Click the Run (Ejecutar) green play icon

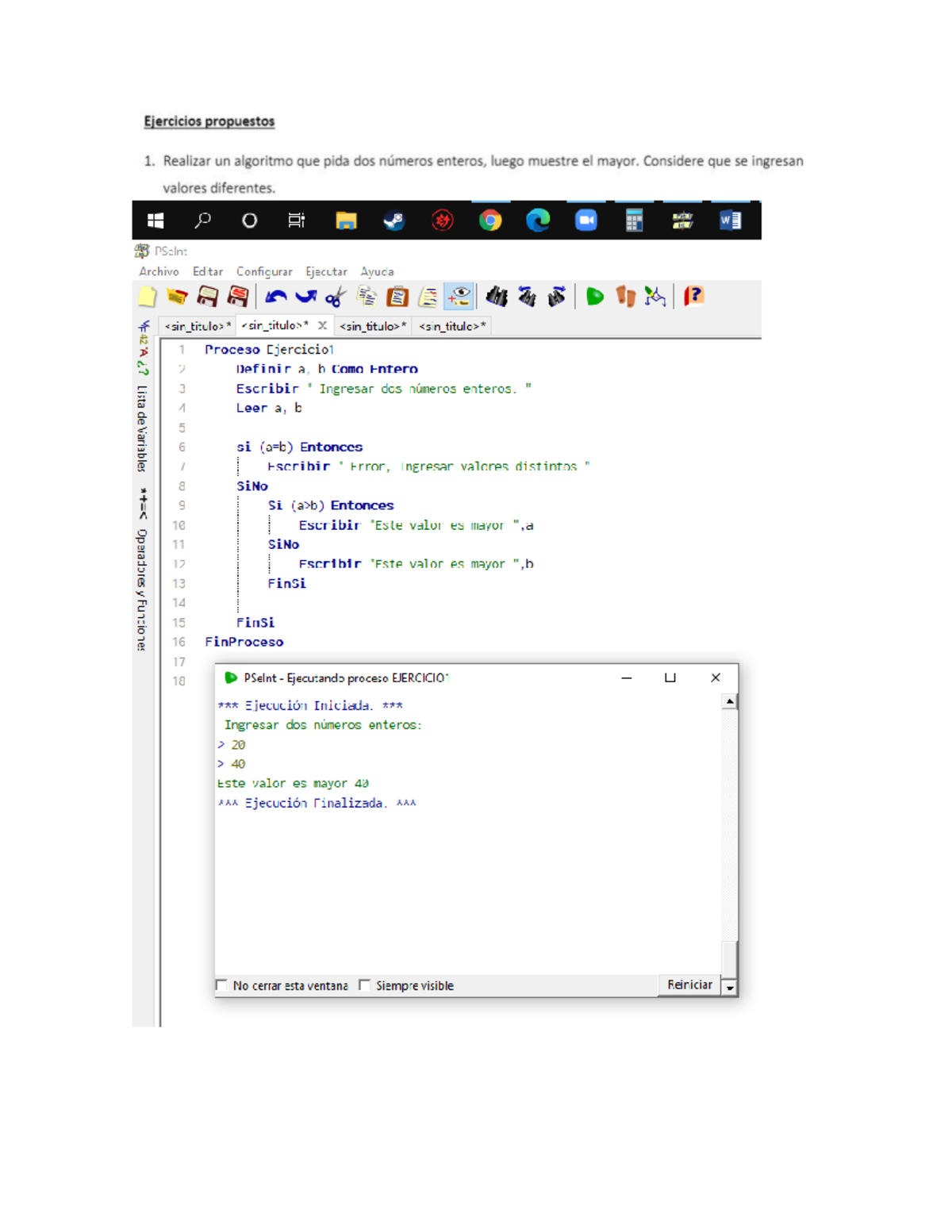pos(594,297)
